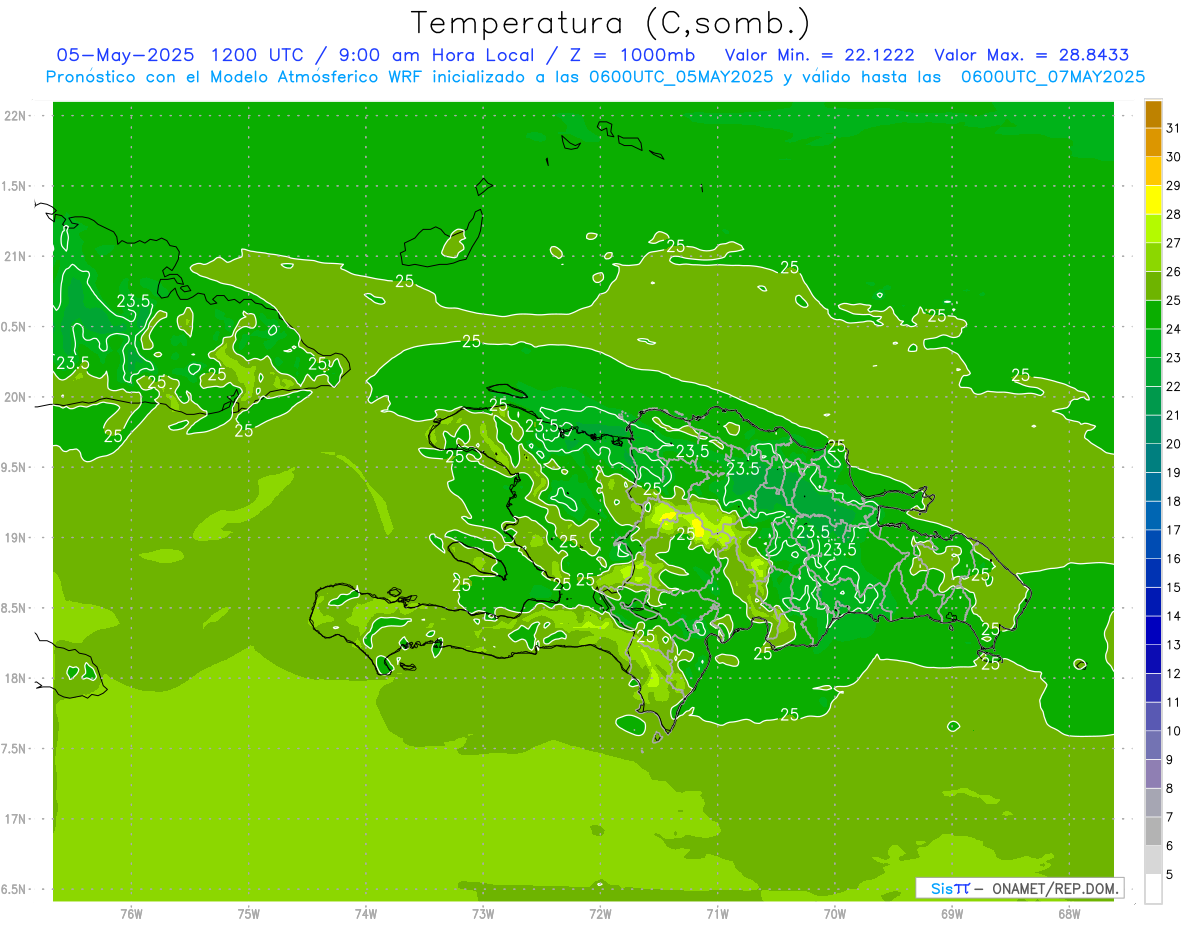Click color scale value "7"
The width and height of the screenshot is (1200, 927).
pos(1170,817)
